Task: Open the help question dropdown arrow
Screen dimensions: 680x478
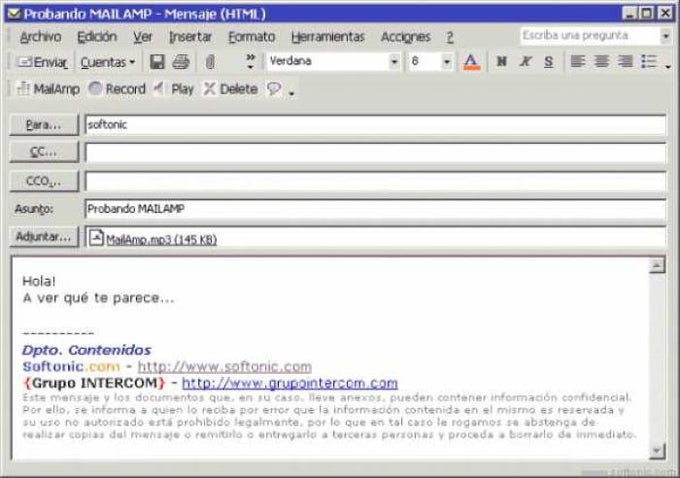Action: click(666, 36)
